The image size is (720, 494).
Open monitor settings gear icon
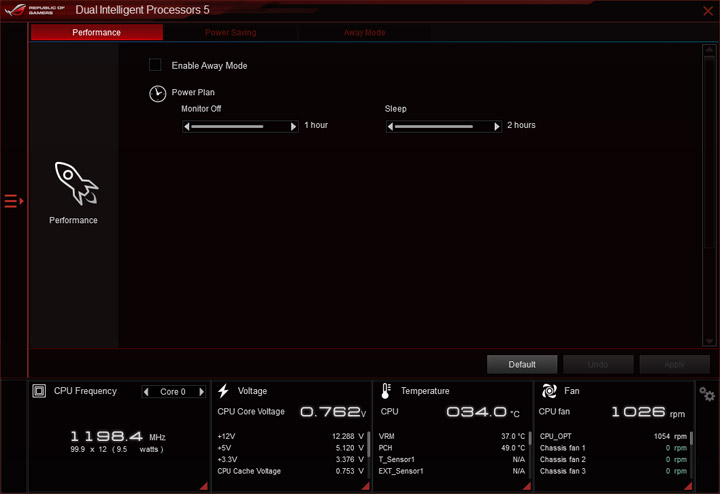click(707, 394)
